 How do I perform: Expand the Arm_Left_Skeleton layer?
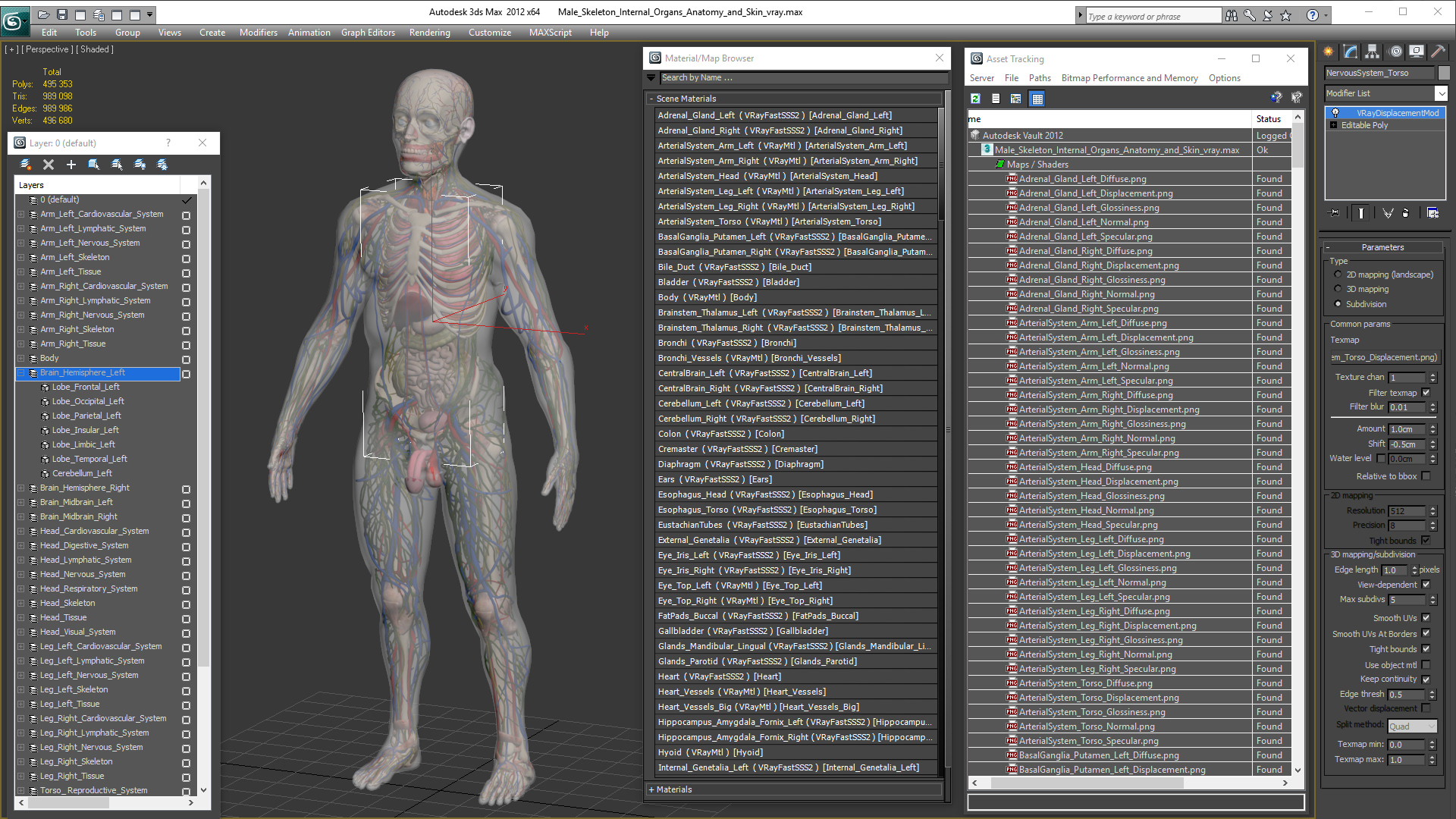[x=21, y=258]
